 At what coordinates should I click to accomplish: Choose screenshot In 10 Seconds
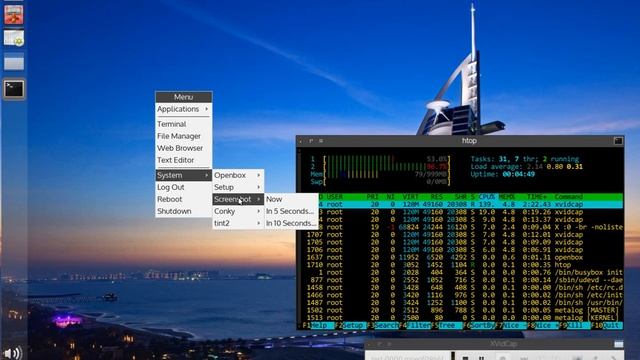tap(291, 223)
